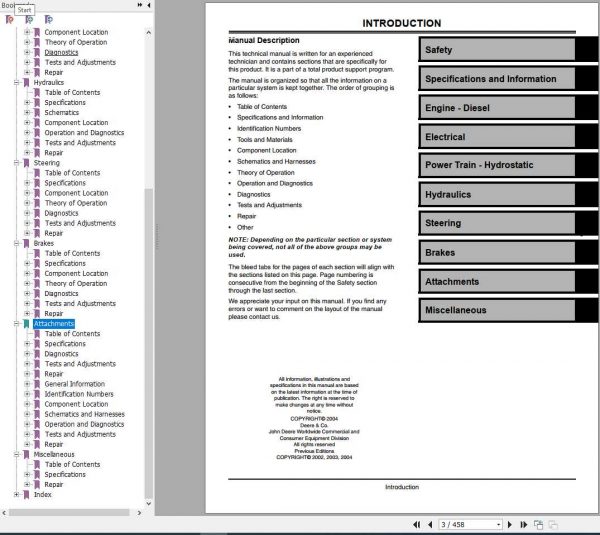This screenshot has width=600, height=535.
Task: Expand the Index bookmark node
Action: (16, 494)
